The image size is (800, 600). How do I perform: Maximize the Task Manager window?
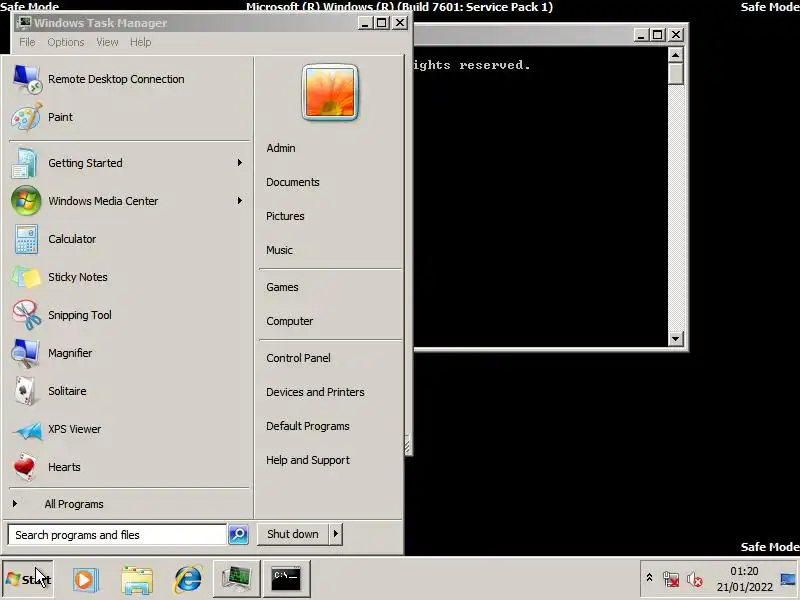pos(382,23)
